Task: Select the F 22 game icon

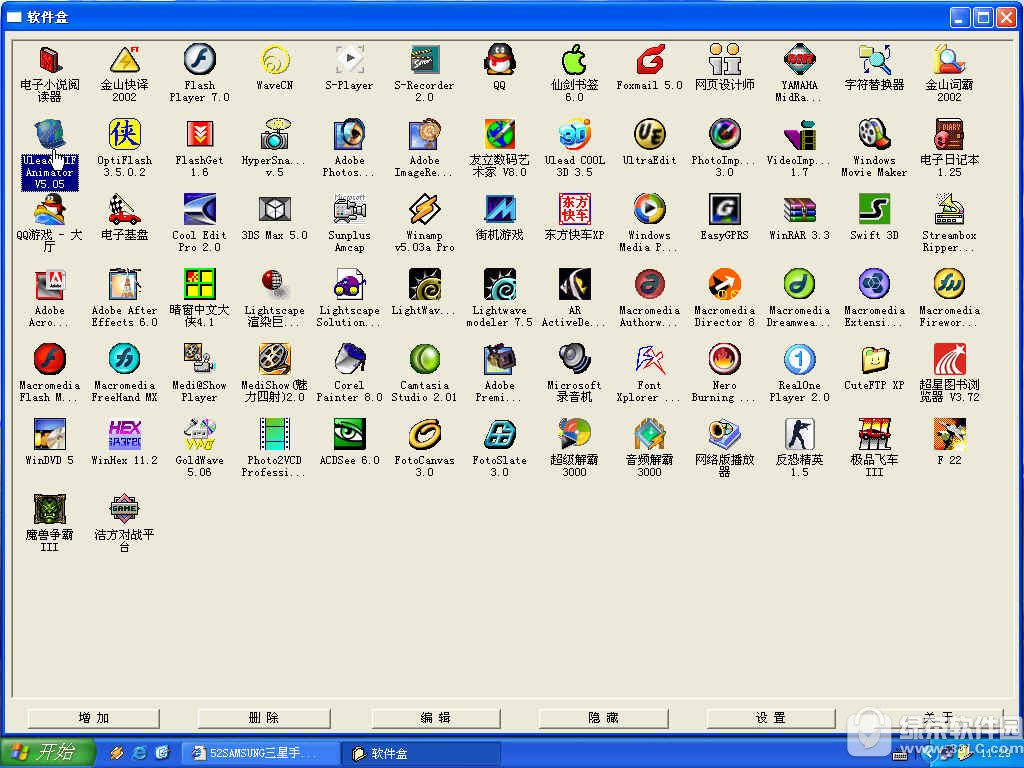Action: (950, 435)
